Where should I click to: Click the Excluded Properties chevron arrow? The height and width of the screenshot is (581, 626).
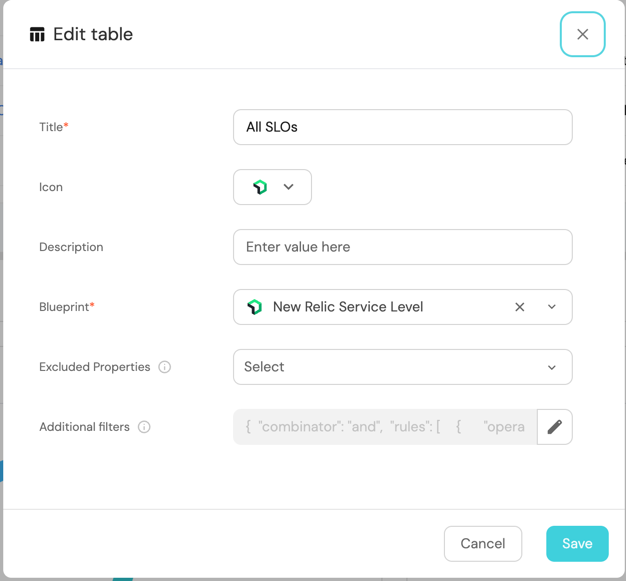coord(551,367)
